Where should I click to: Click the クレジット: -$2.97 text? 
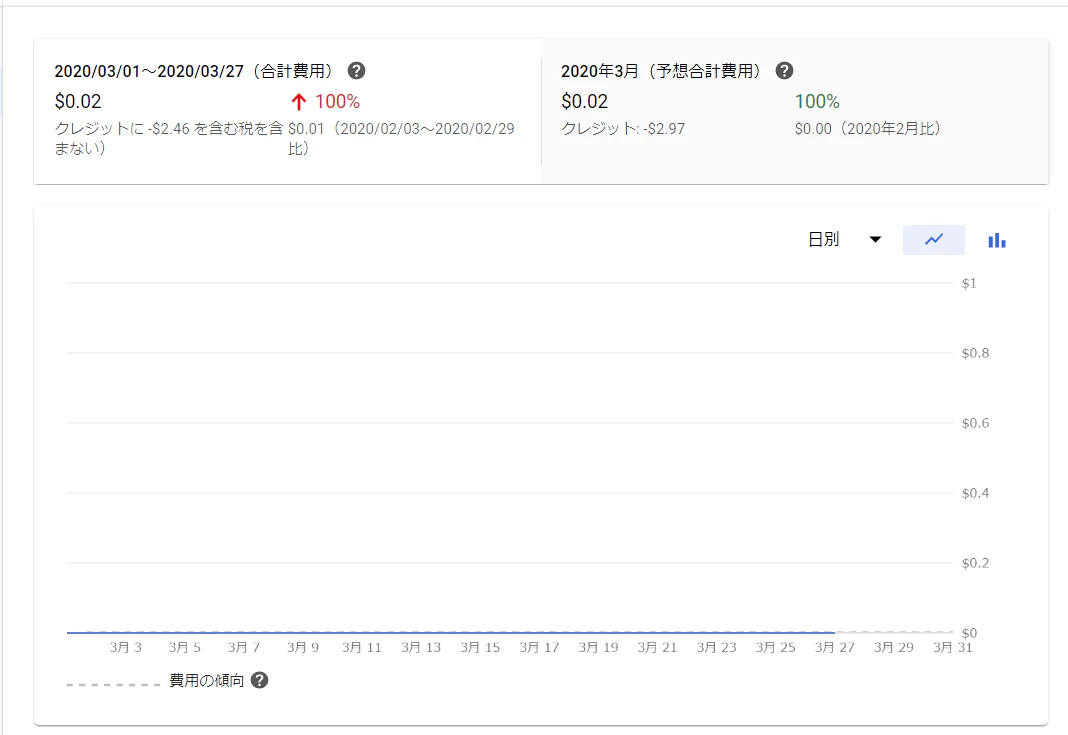[x=623, y=128]
